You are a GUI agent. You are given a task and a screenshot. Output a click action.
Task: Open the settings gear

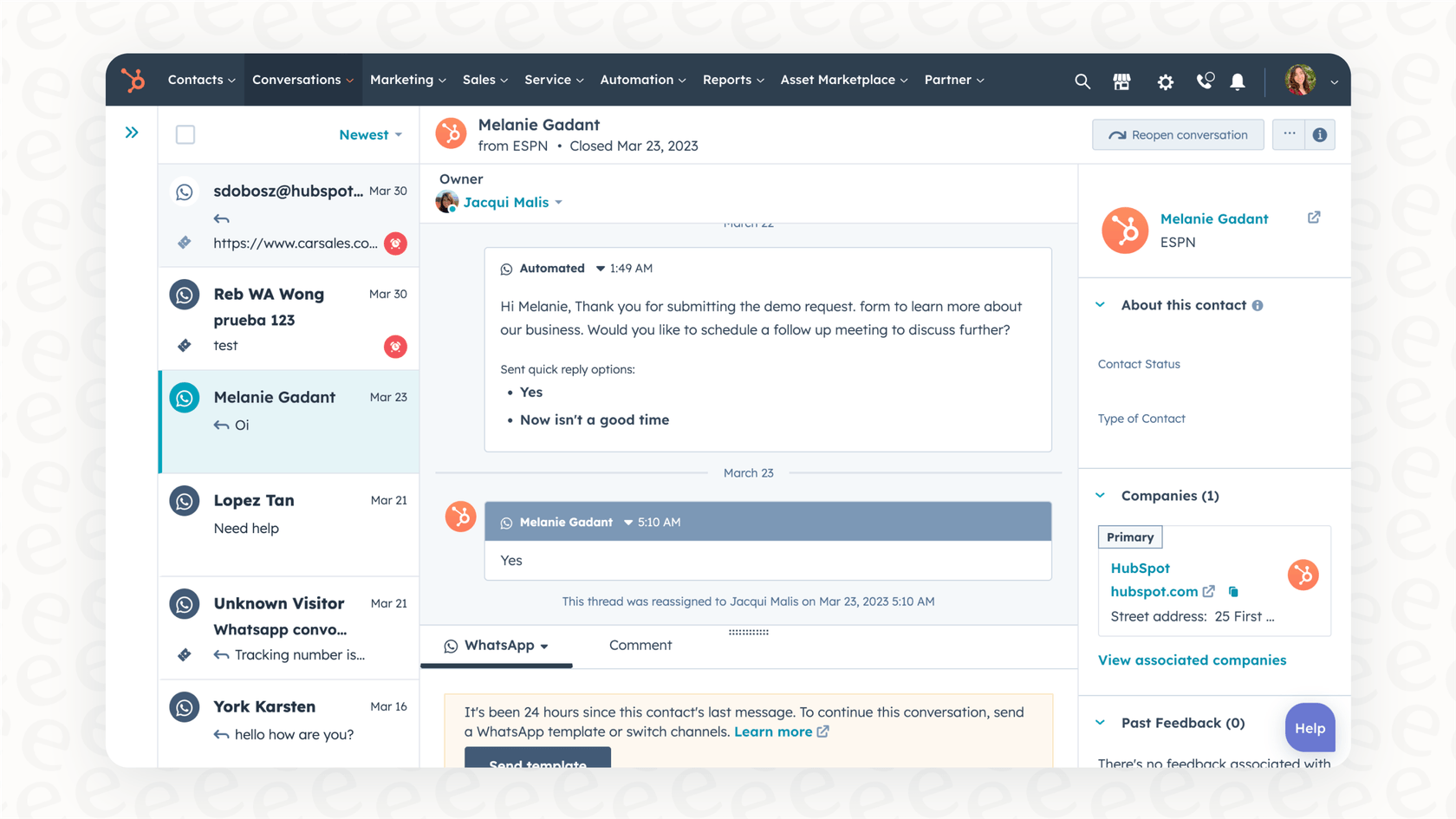pyautogui.click(x=1165, y=81)
